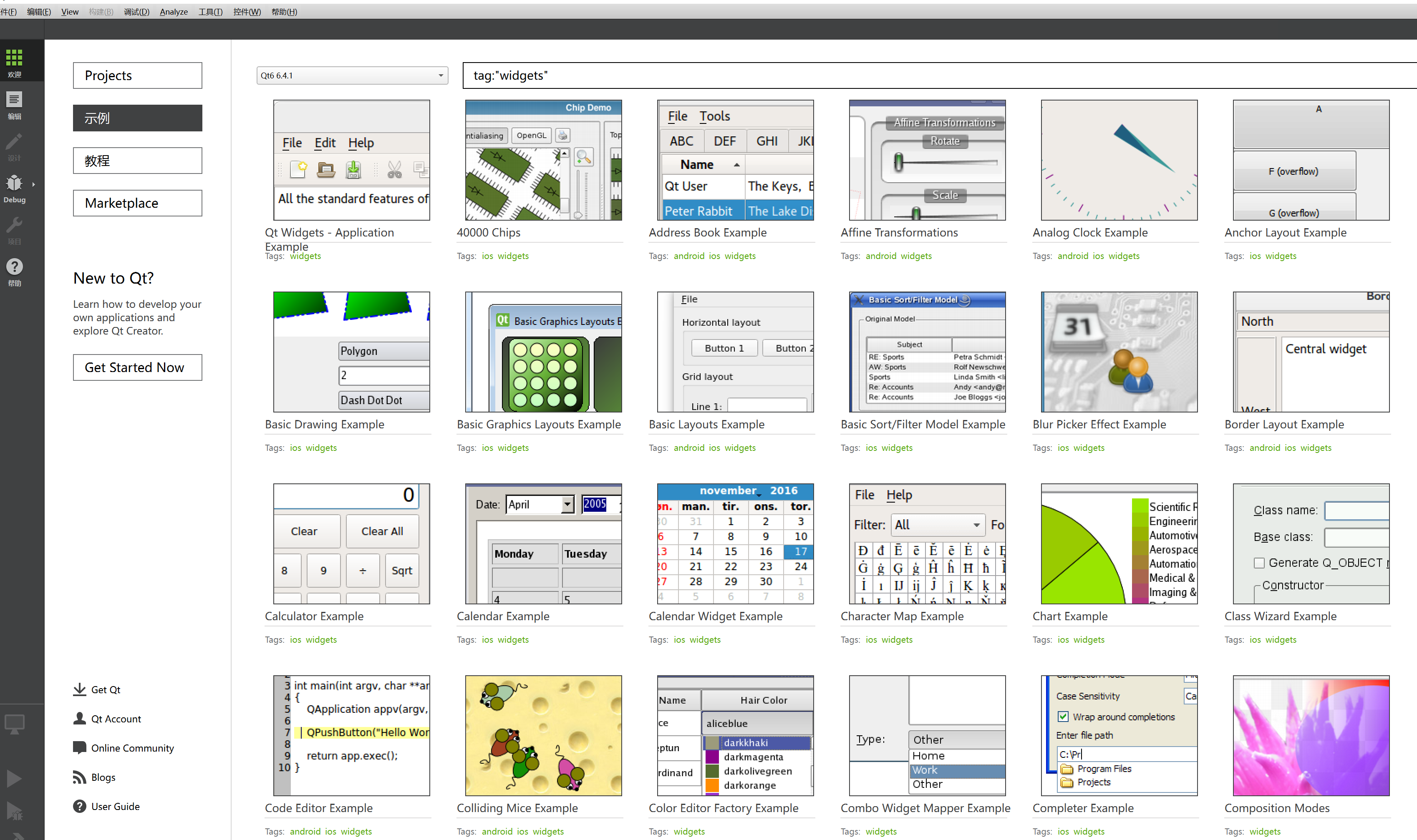Click the kit selector monitor icon
The width and height of the screenshot is (1417, 840).
click(14, 724)
